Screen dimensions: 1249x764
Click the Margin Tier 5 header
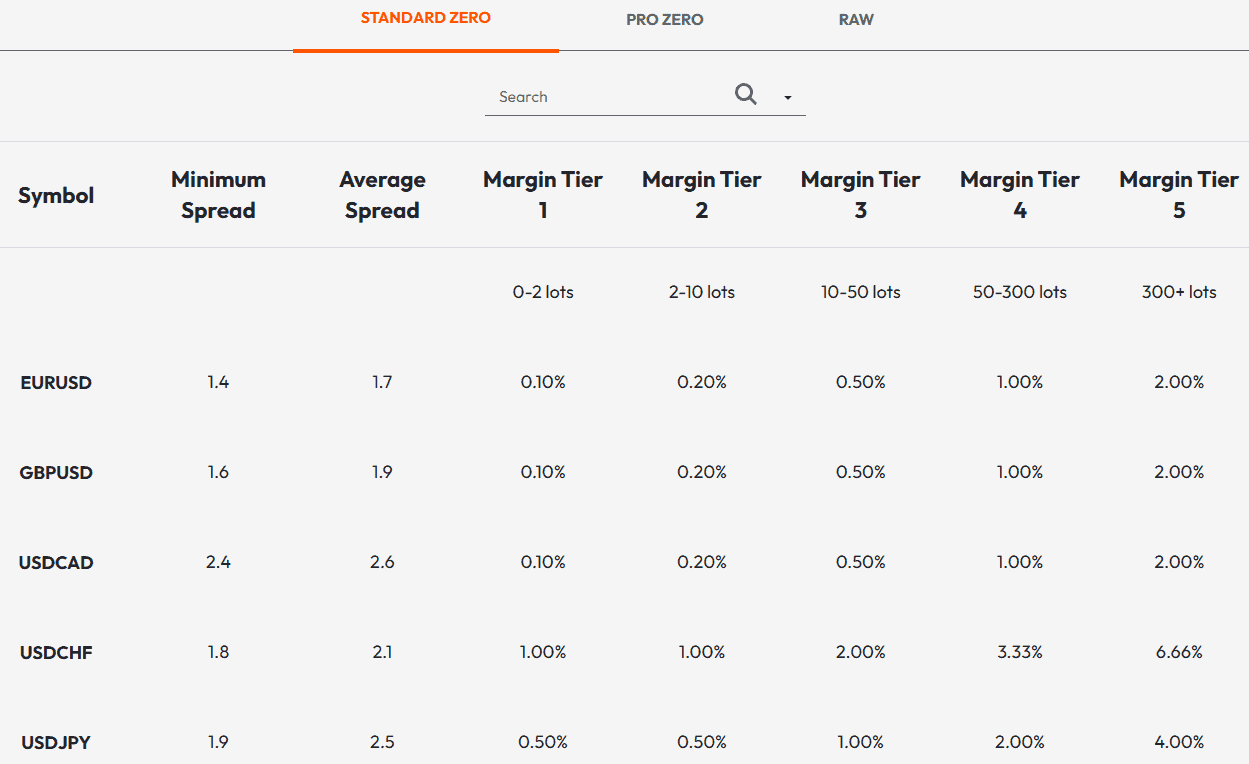(1179, 195)
